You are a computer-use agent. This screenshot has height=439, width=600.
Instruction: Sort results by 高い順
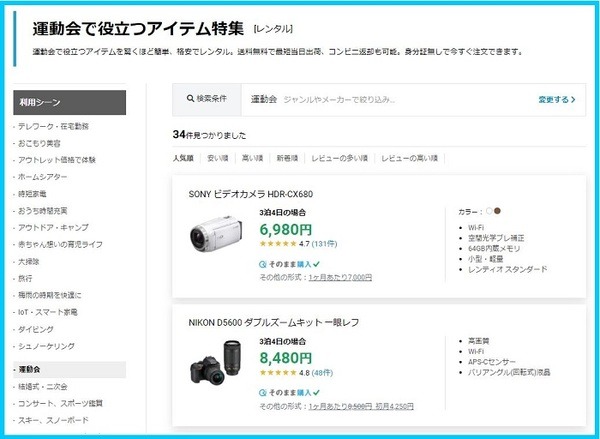(x=252, y=158)
